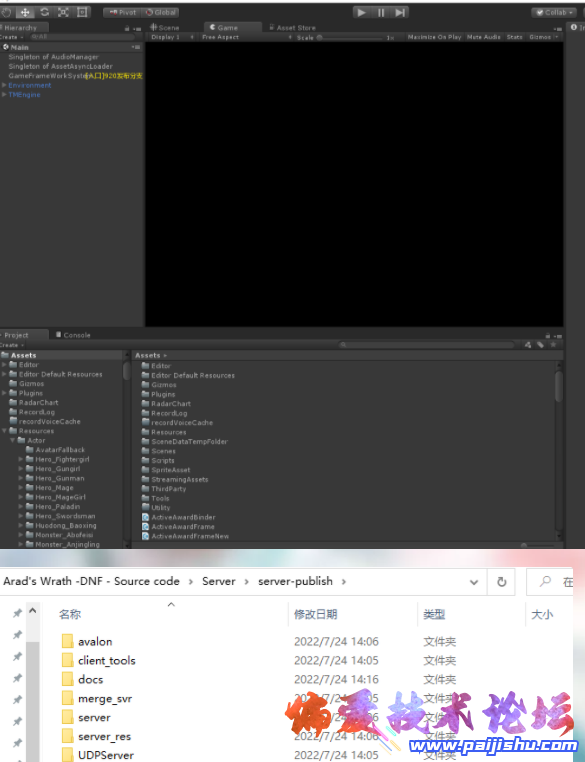The image size is (585, 762).
Task: Toggle the Project panel lock icon
Action: click(x=548, y=335)
